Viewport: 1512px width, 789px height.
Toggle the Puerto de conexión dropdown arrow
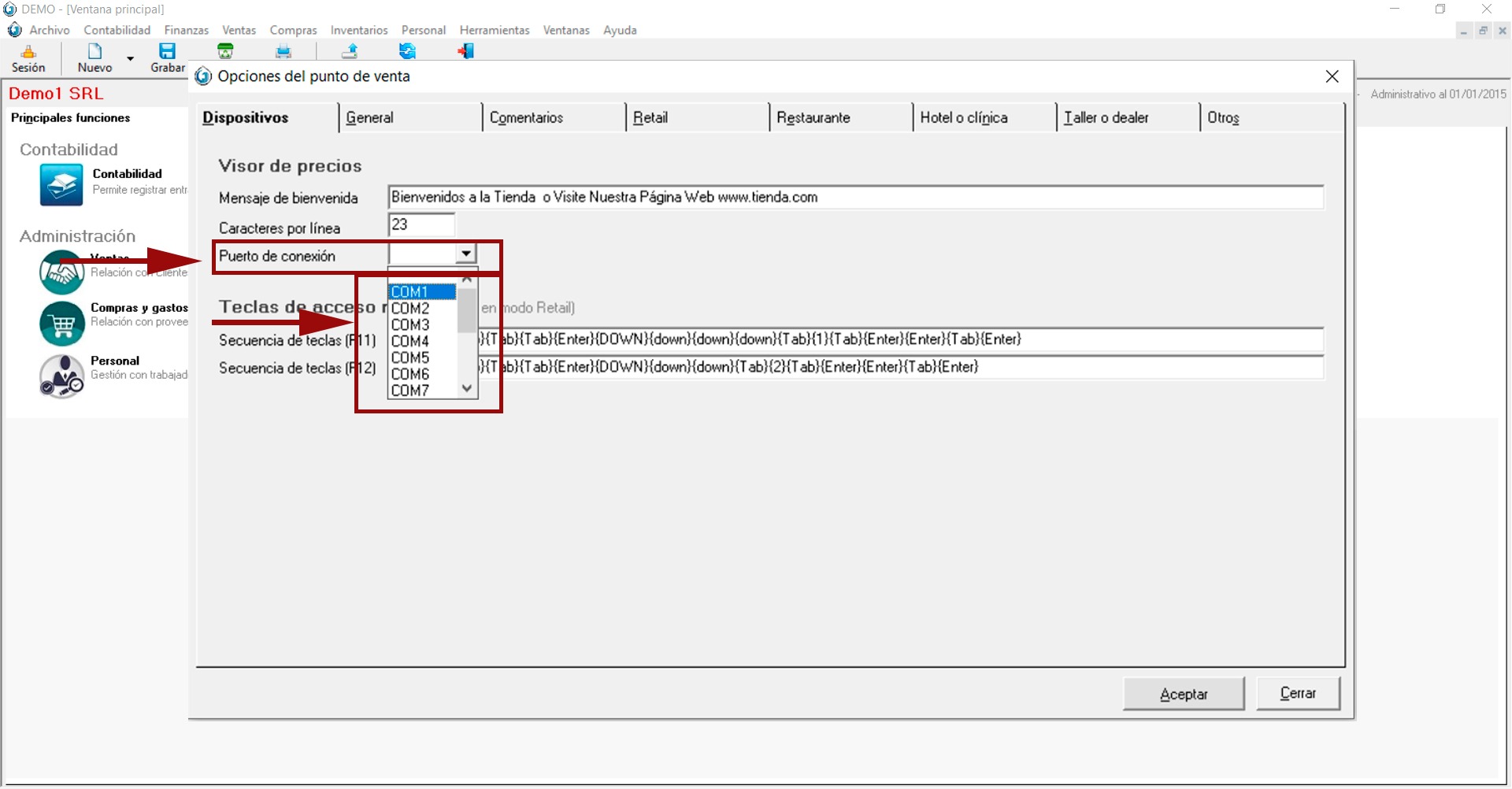coord(466,254)
